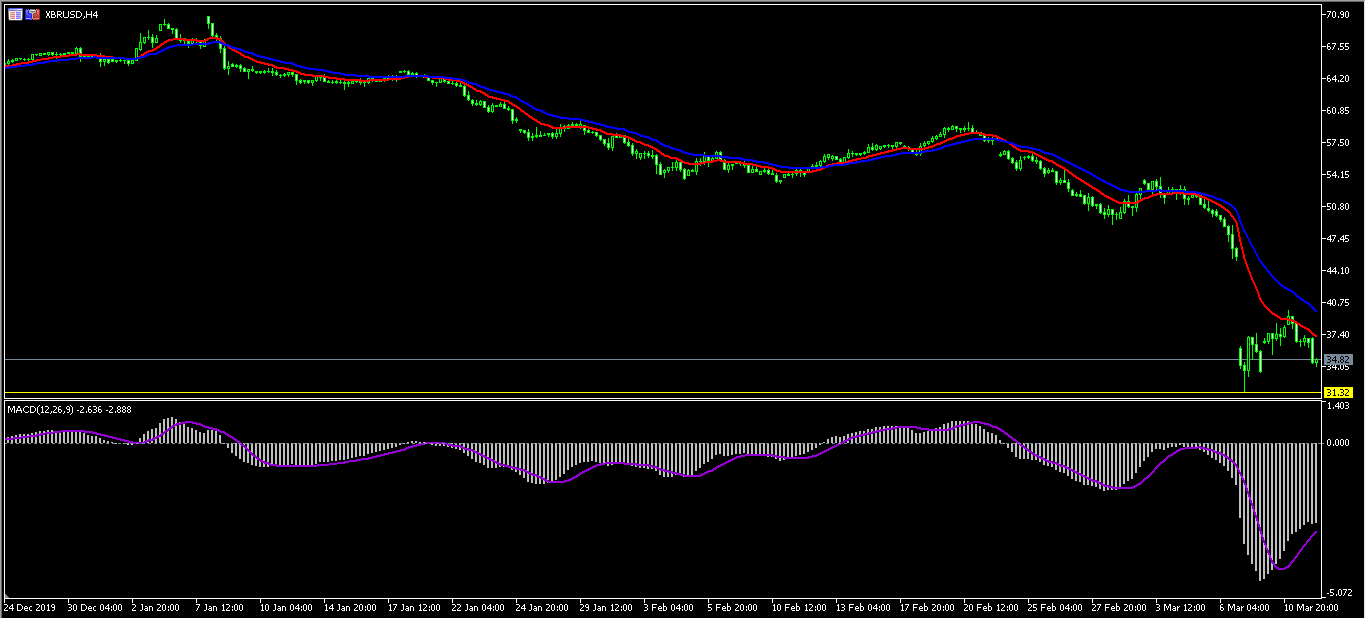The width and height of the screenshot is (1366, 618).
Task: Select the XBRUSD,H4 chart title label
Action: tap(72, 15)
